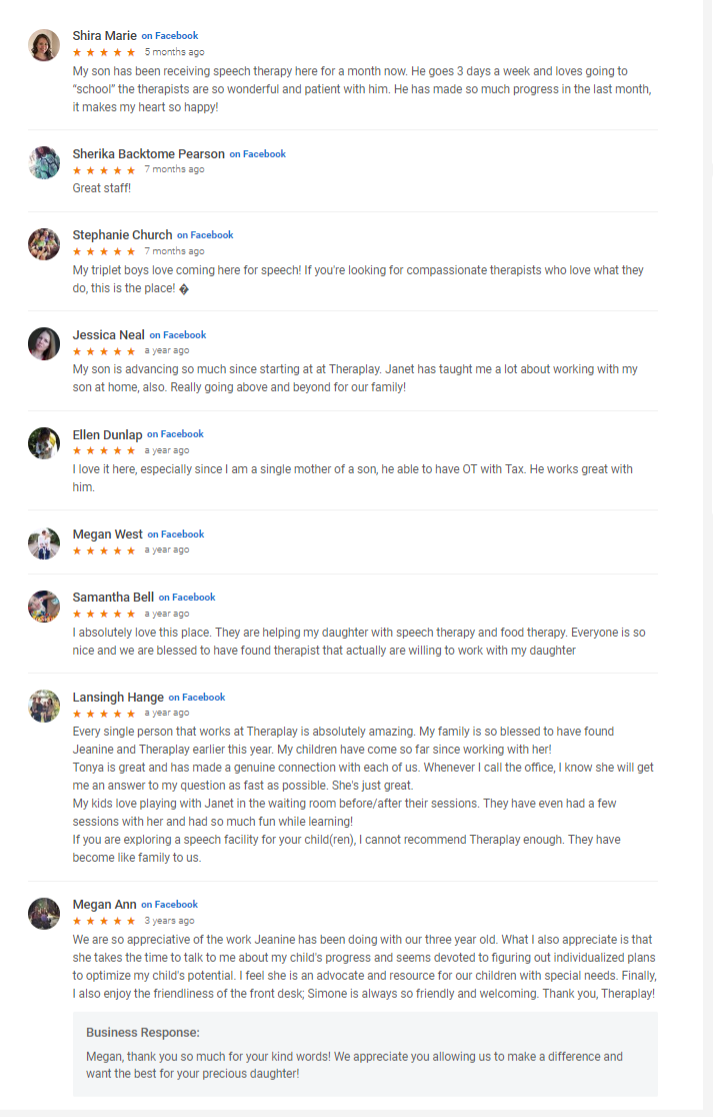The width and height of the screenshot is (713, 1117).
Task: Open 'on Facebook' link beside Jessica Neal
Action: 178,335
